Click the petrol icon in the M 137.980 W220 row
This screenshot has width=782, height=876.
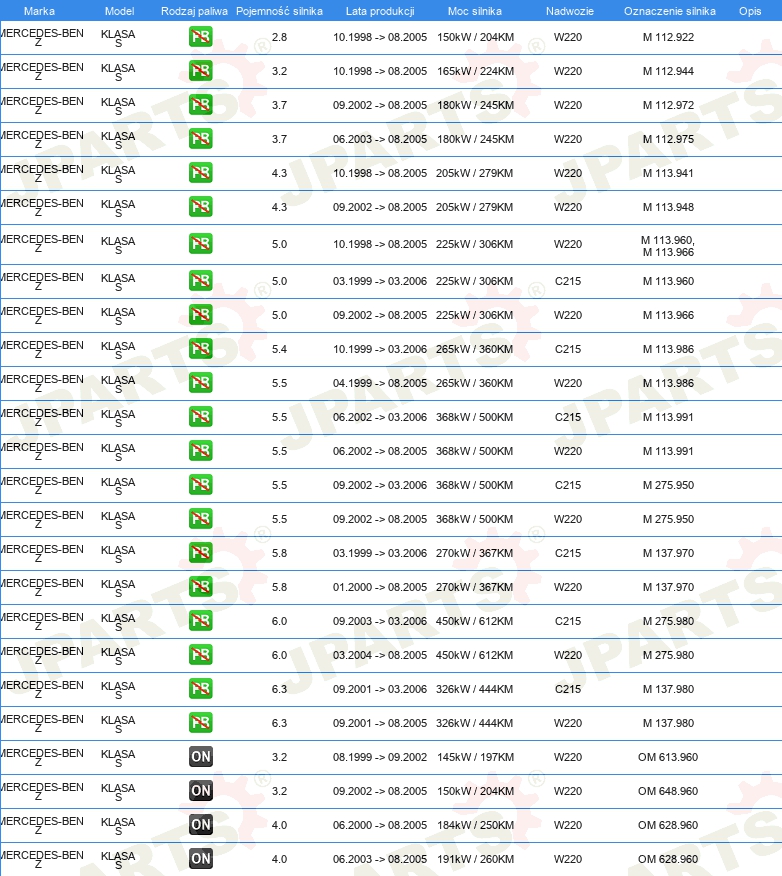click(201, 723)
